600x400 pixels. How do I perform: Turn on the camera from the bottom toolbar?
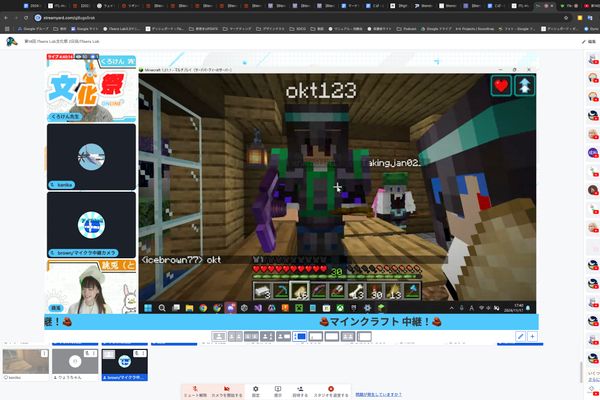tap(227, 391)
